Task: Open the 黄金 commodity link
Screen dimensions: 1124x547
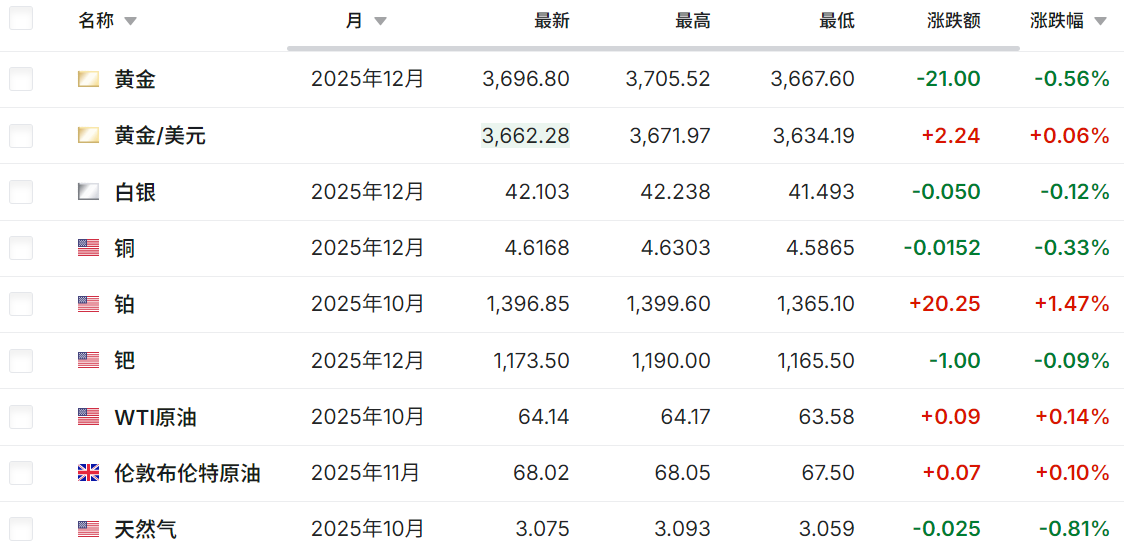Action: tap(135, 80)
